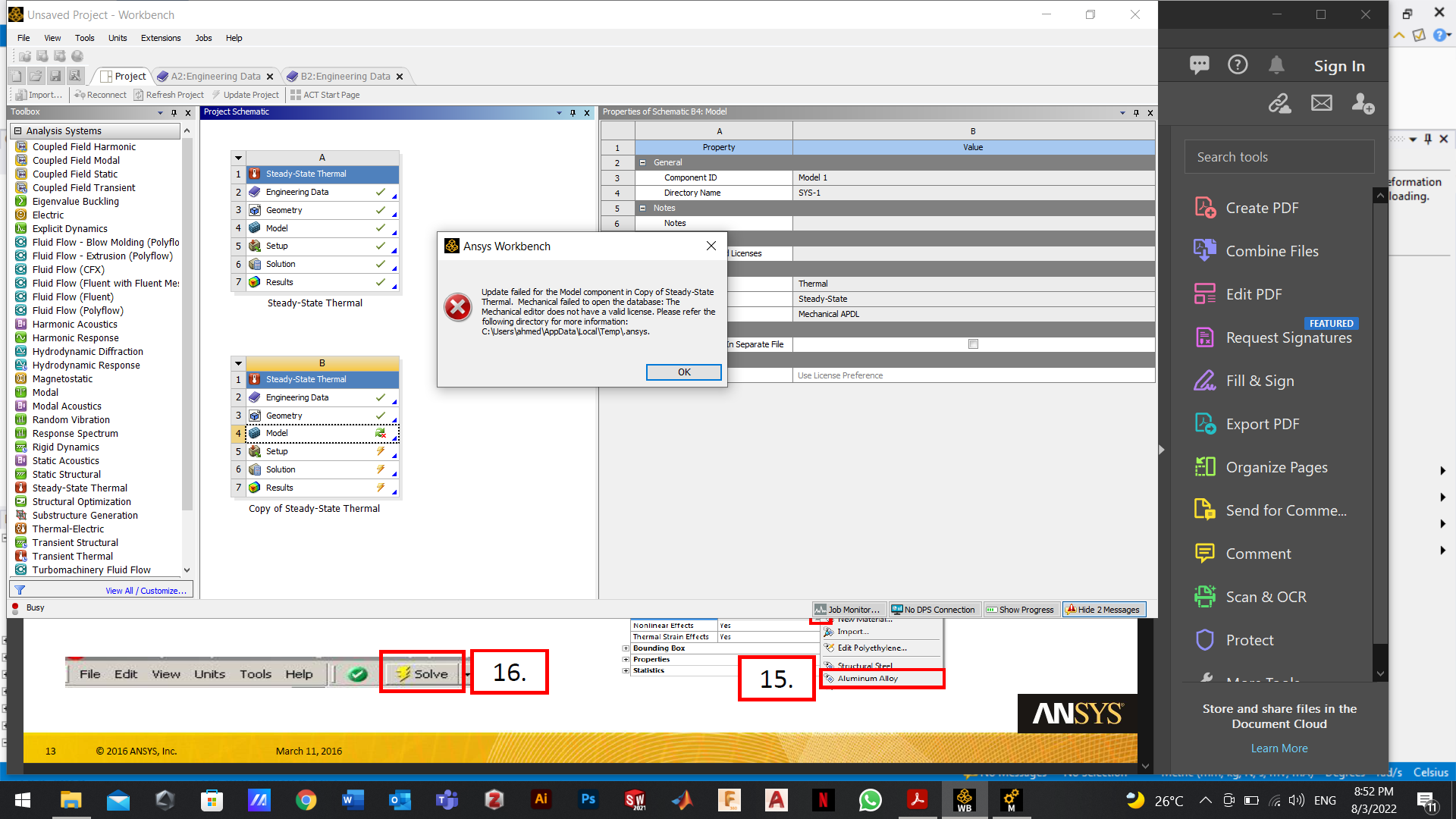The height and width of the screenshot is (819, 1456).
Task: Open system B dropdown menu arrow
Action: click(238, 363)
